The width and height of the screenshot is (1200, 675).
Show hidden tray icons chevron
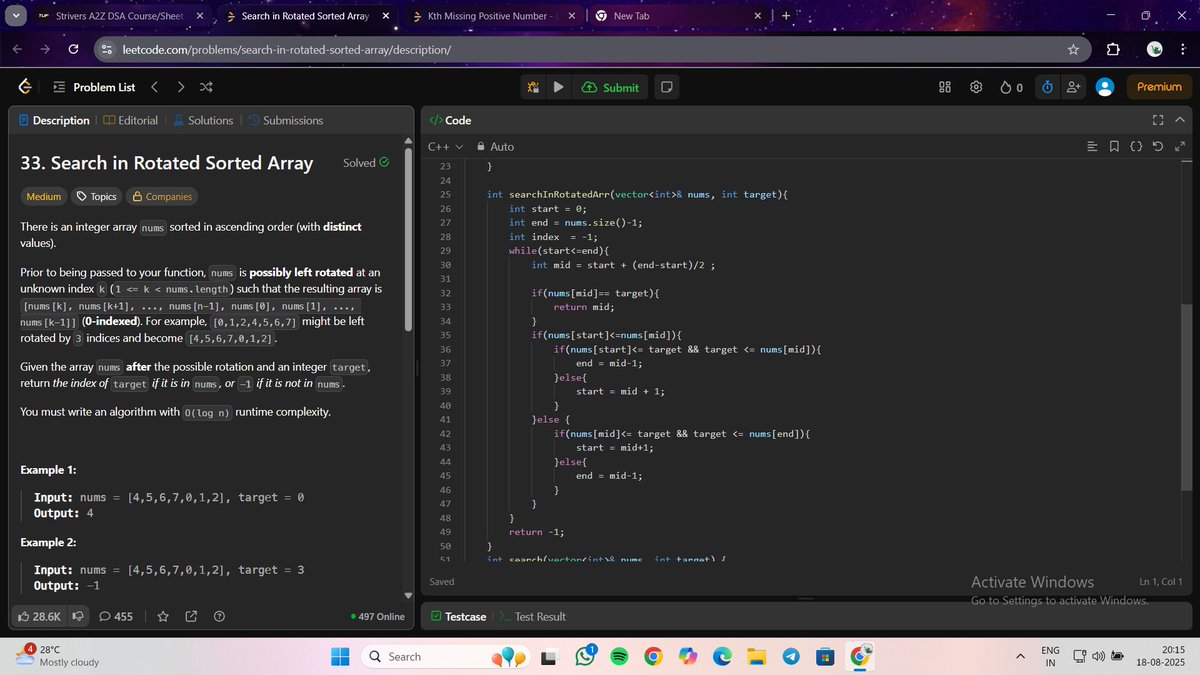[x=1021, y=656]
